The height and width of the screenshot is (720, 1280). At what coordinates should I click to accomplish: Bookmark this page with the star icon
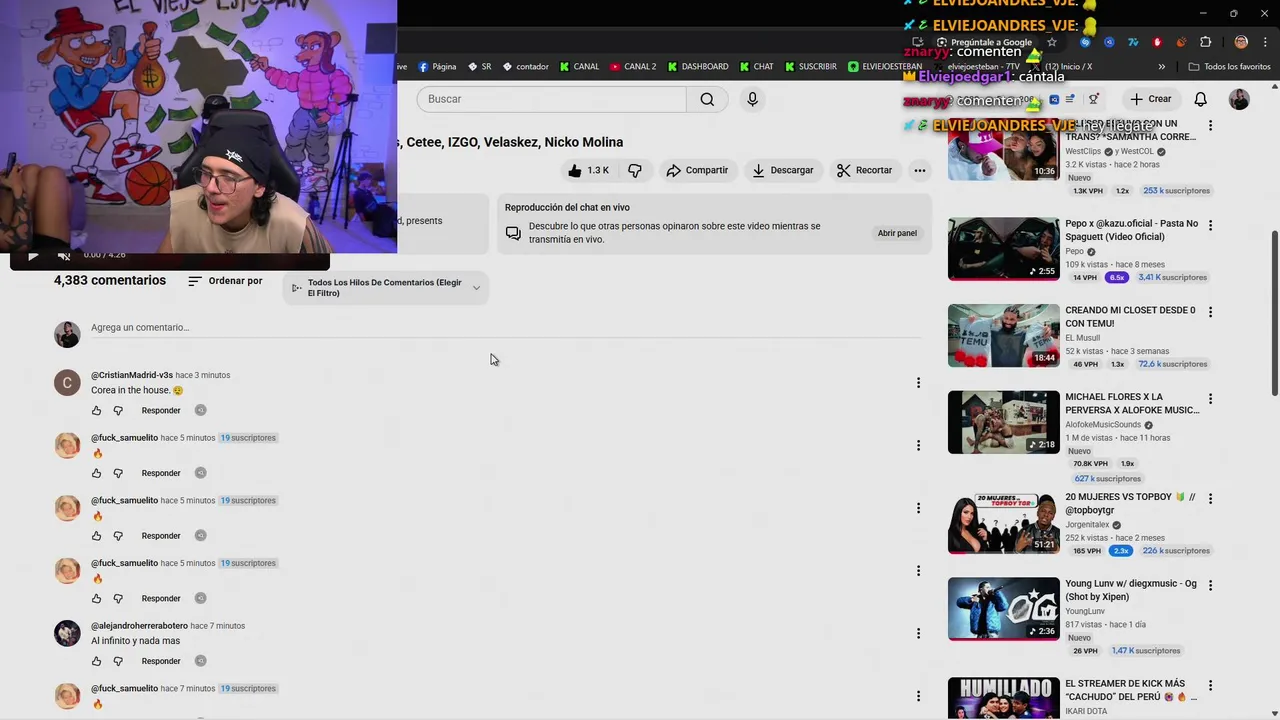1051,42
